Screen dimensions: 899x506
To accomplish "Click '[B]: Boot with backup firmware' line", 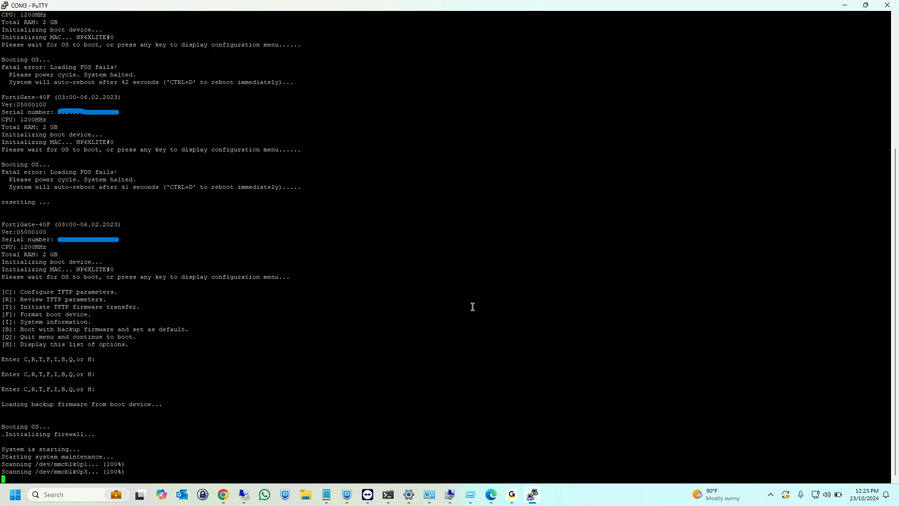I will pos(95,329).
